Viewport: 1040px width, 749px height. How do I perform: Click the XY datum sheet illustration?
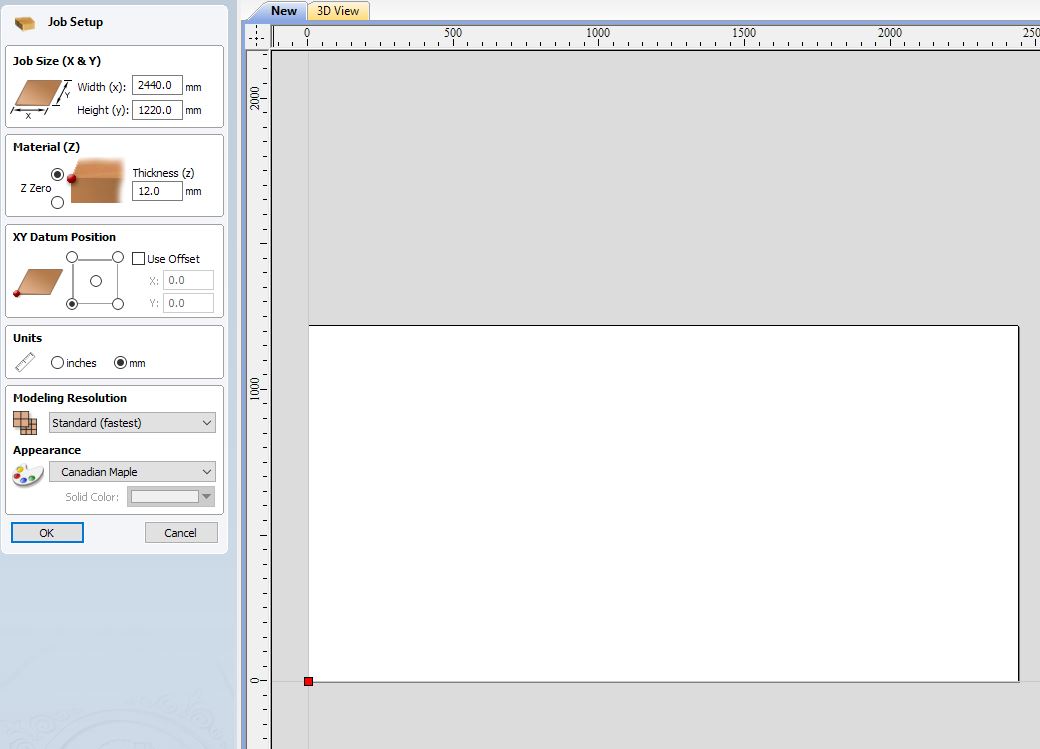point(38,283)
